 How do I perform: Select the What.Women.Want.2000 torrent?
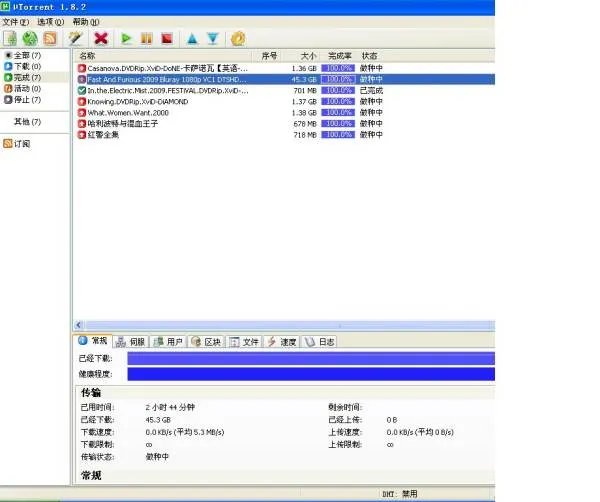[x=284, y=113]
